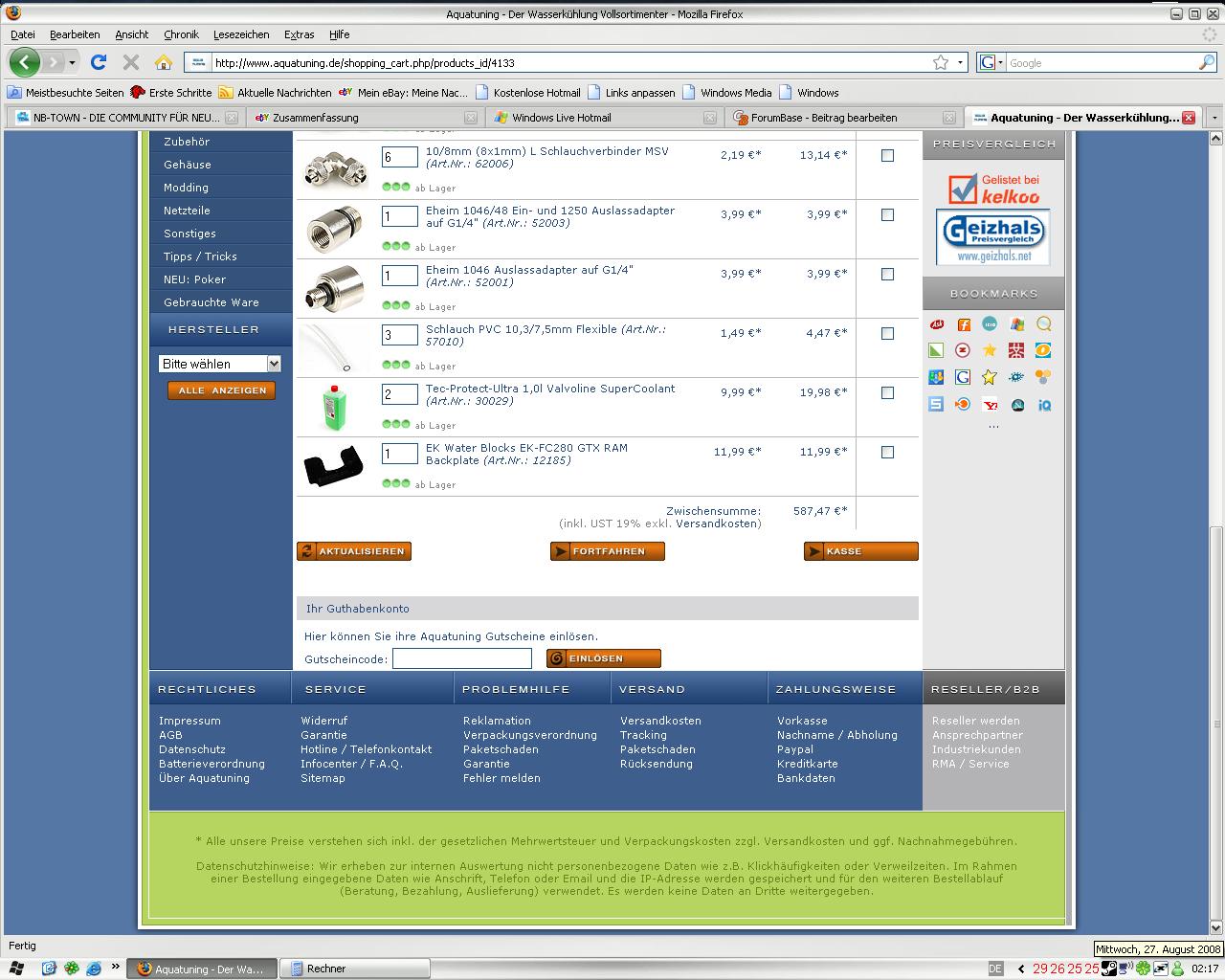Tick checkbox for Eheim 1046 Auslassadapter G1/4"
The width and height of the screenshot is (1225, 980).
[x=887, y=274]
